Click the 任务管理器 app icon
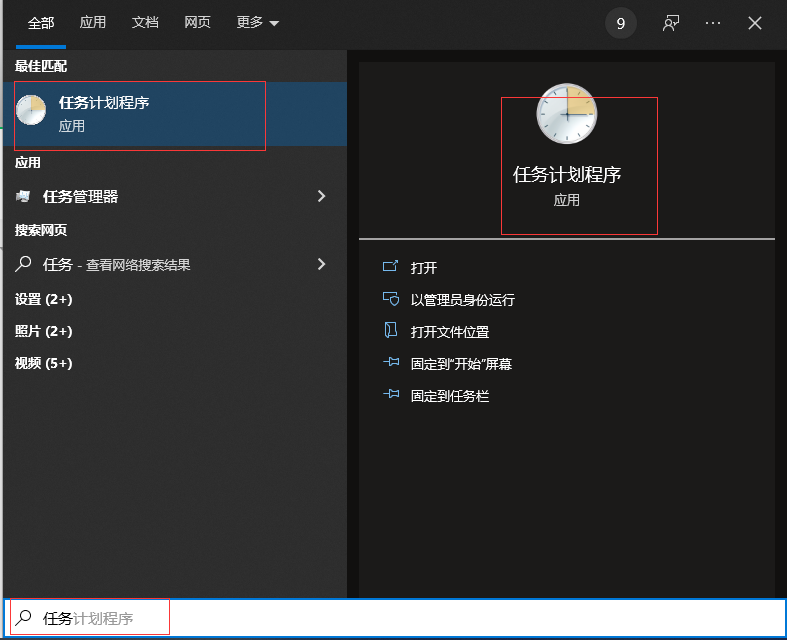Image resolution: width=787 pixels, height=640 pixels. (x=23, y=196)
